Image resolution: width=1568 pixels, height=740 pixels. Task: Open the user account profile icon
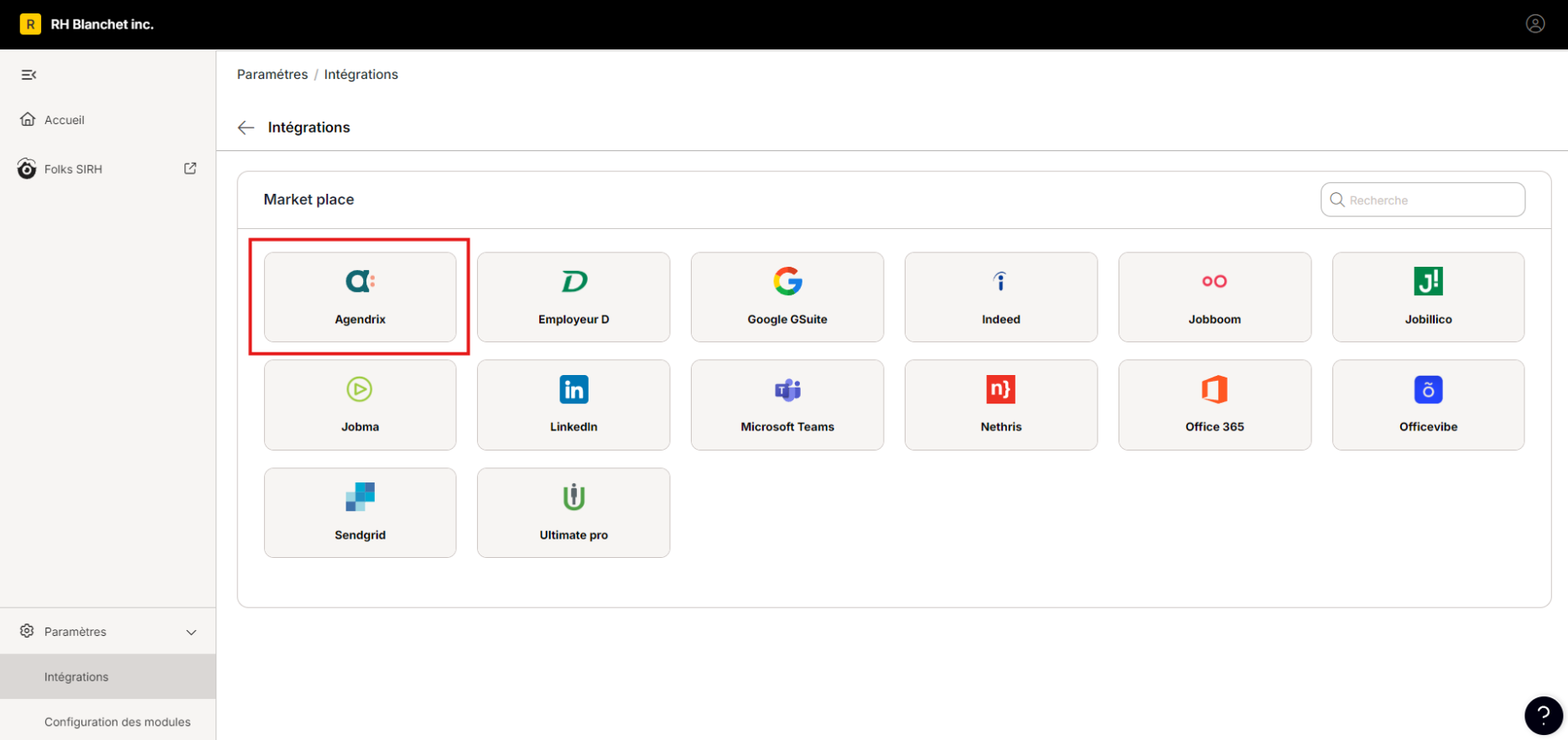tap(1535, 24)
